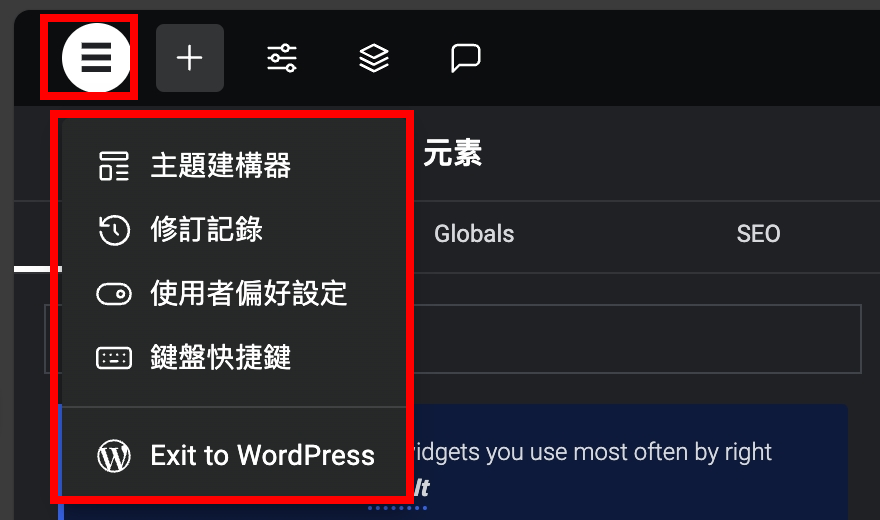Image resolution: width=880 pixels, height=520 pixels.
Task: Click the 元素 panel title
Action: point(452,153)
